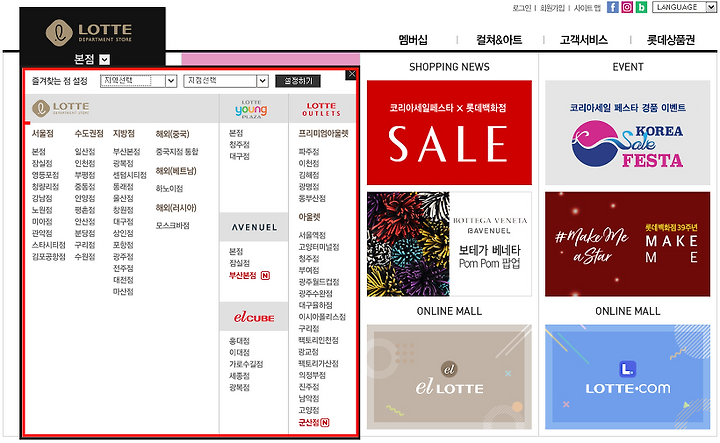The image size is (720, 443).
Task: Open the 지점선택 branch dropdown
Action: tap(225, 81)
